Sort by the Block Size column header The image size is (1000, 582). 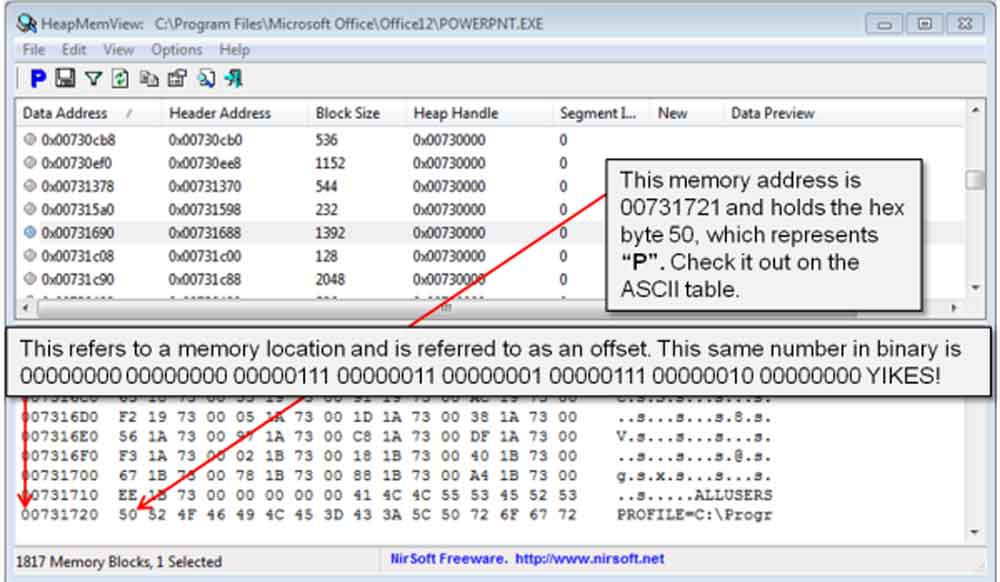pyautogui.click(x=347, y=113)
